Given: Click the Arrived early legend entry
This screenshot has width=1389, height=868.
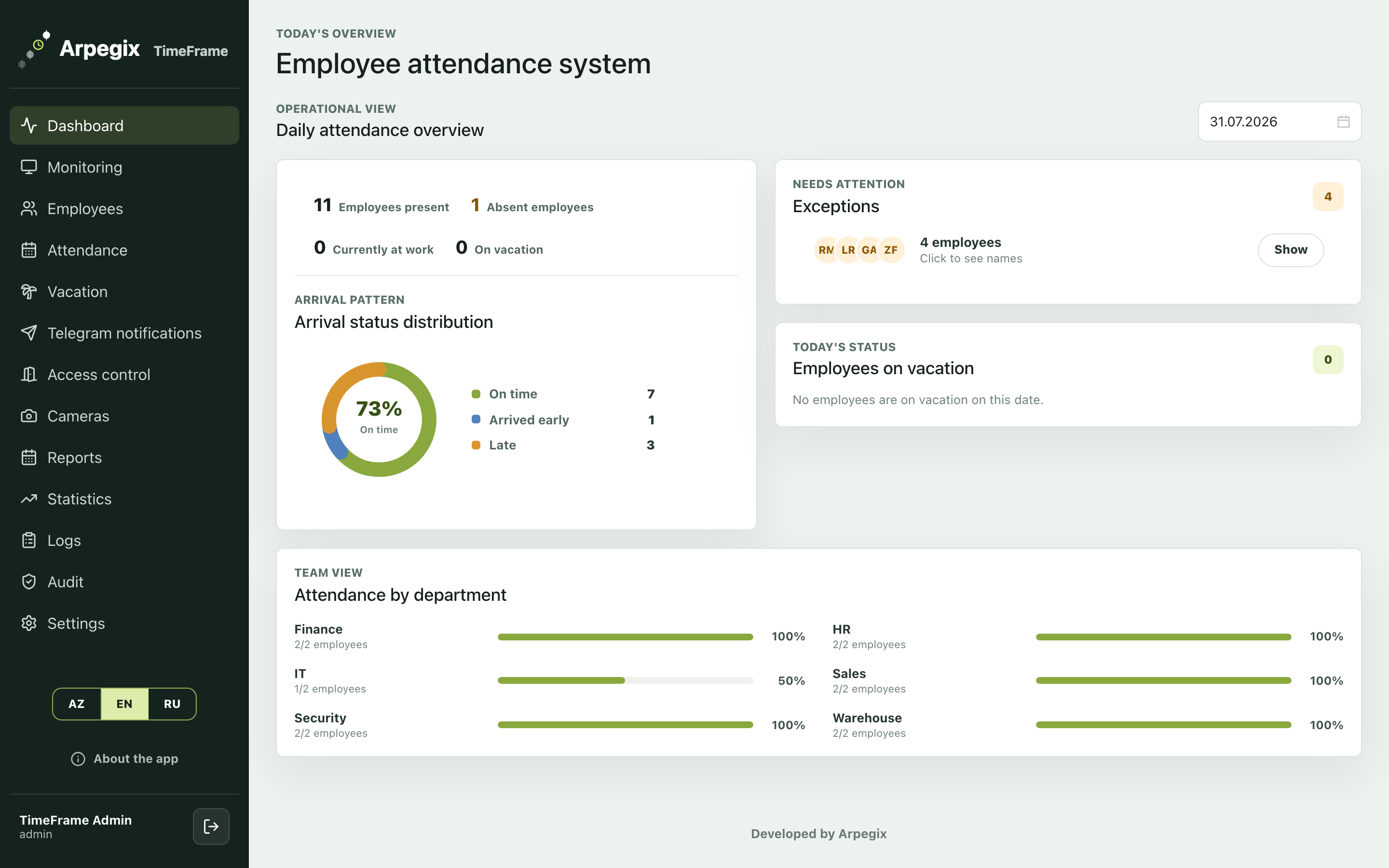Looking at the screenshot, I should point(563,420).
